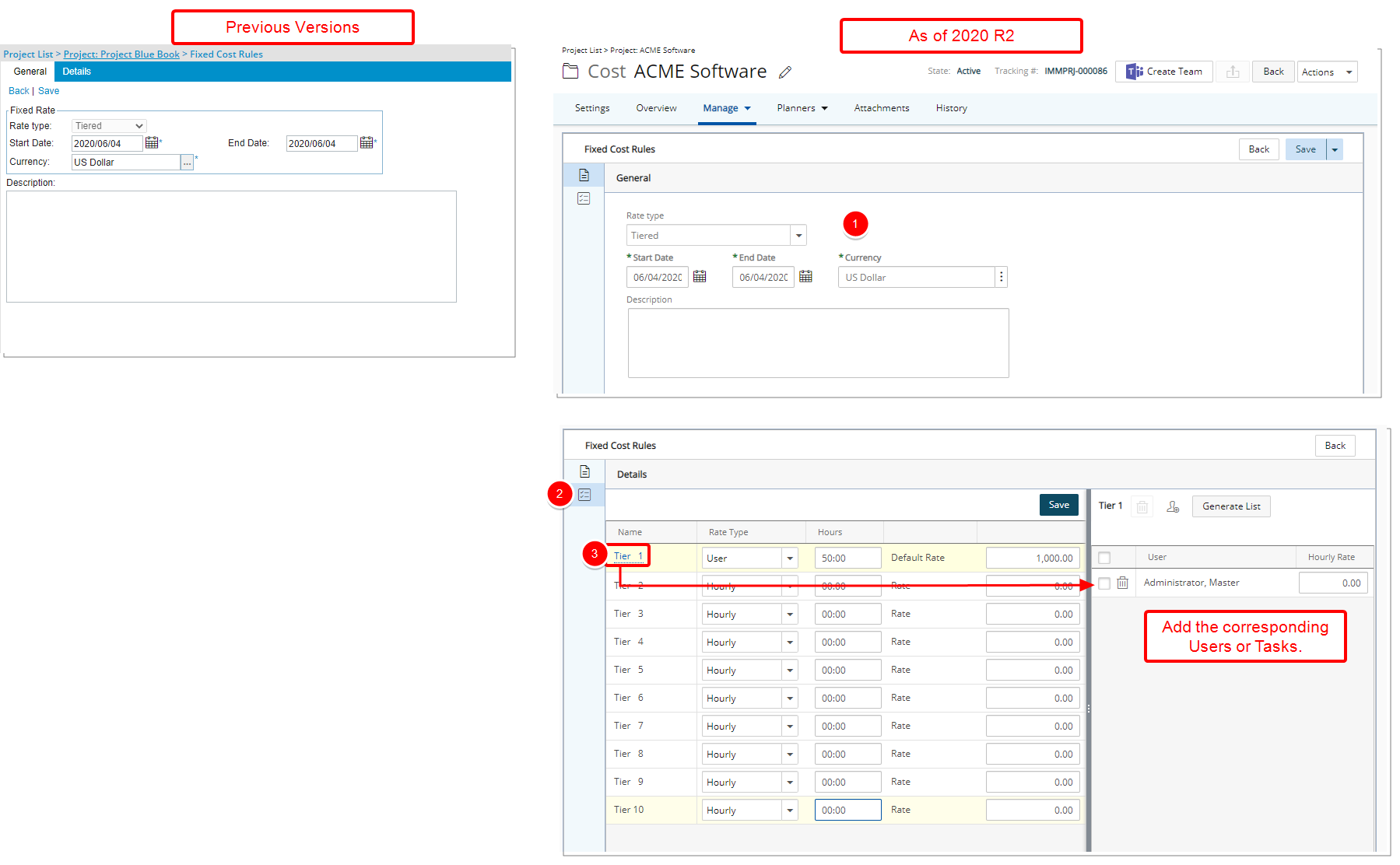Open the General page icon in upper Fixed Cost Rules

[584, 175]
